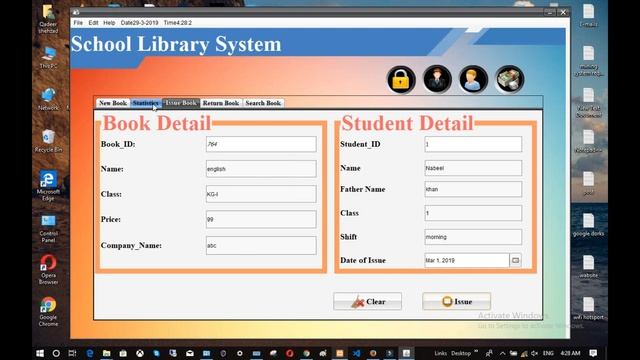Select the Opera Browser desktop shortcut

tap(48, 270)
